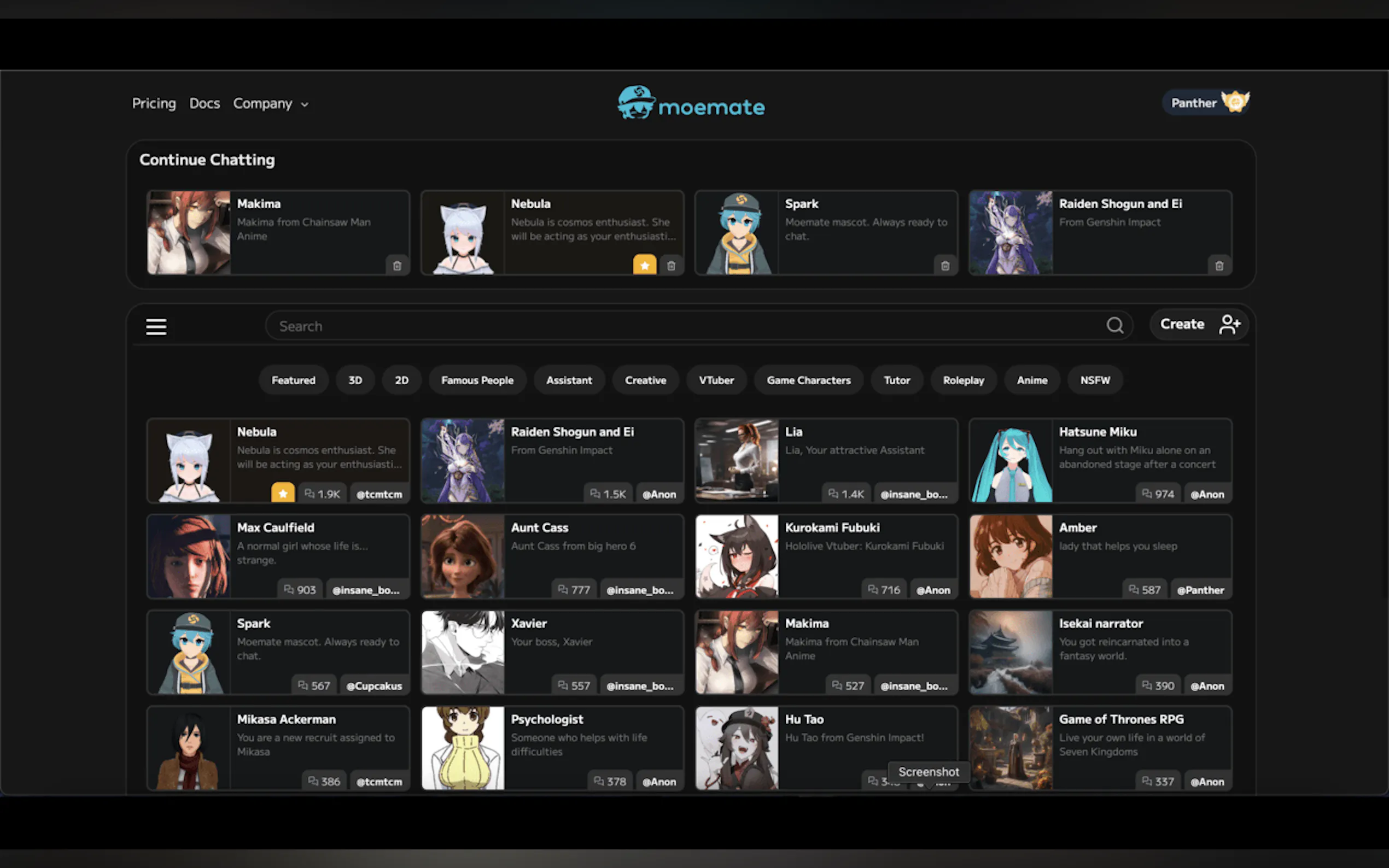Filter by Anime category

click(x=1032, y=380)
